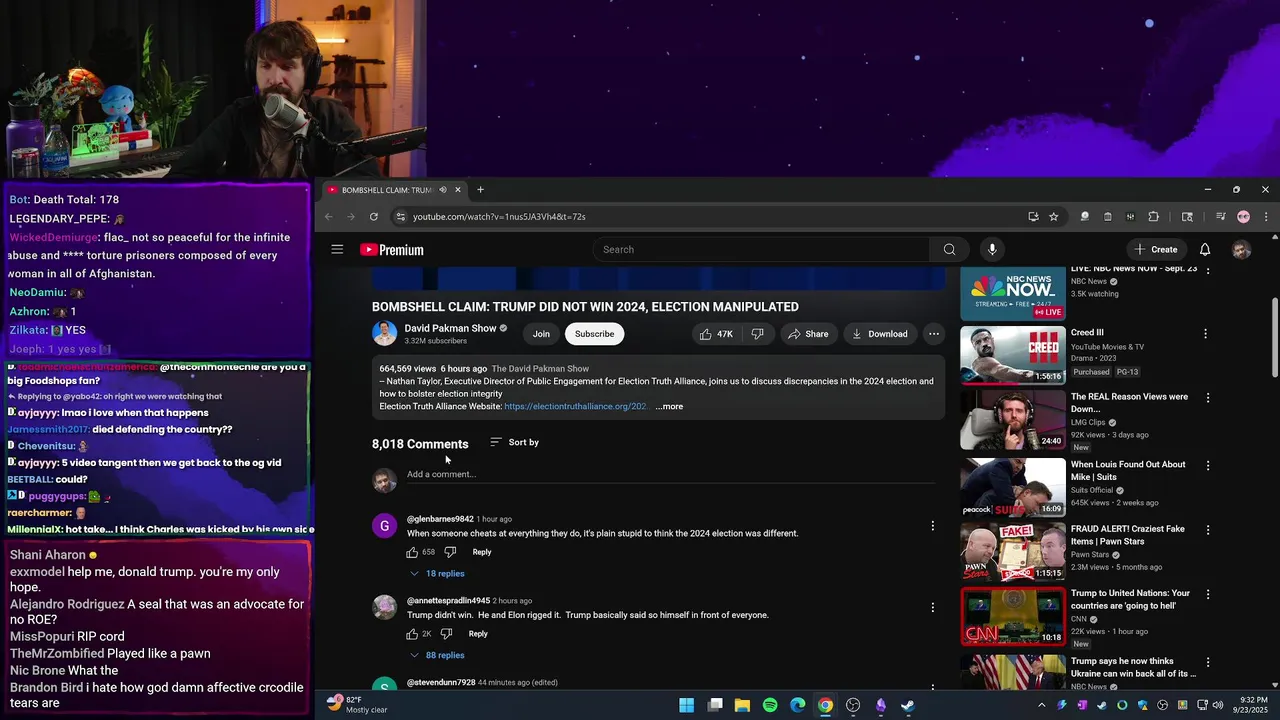Open NBC News NOW live thumbnail
The image size is (1280, 720).
[x=1013, y=294]
